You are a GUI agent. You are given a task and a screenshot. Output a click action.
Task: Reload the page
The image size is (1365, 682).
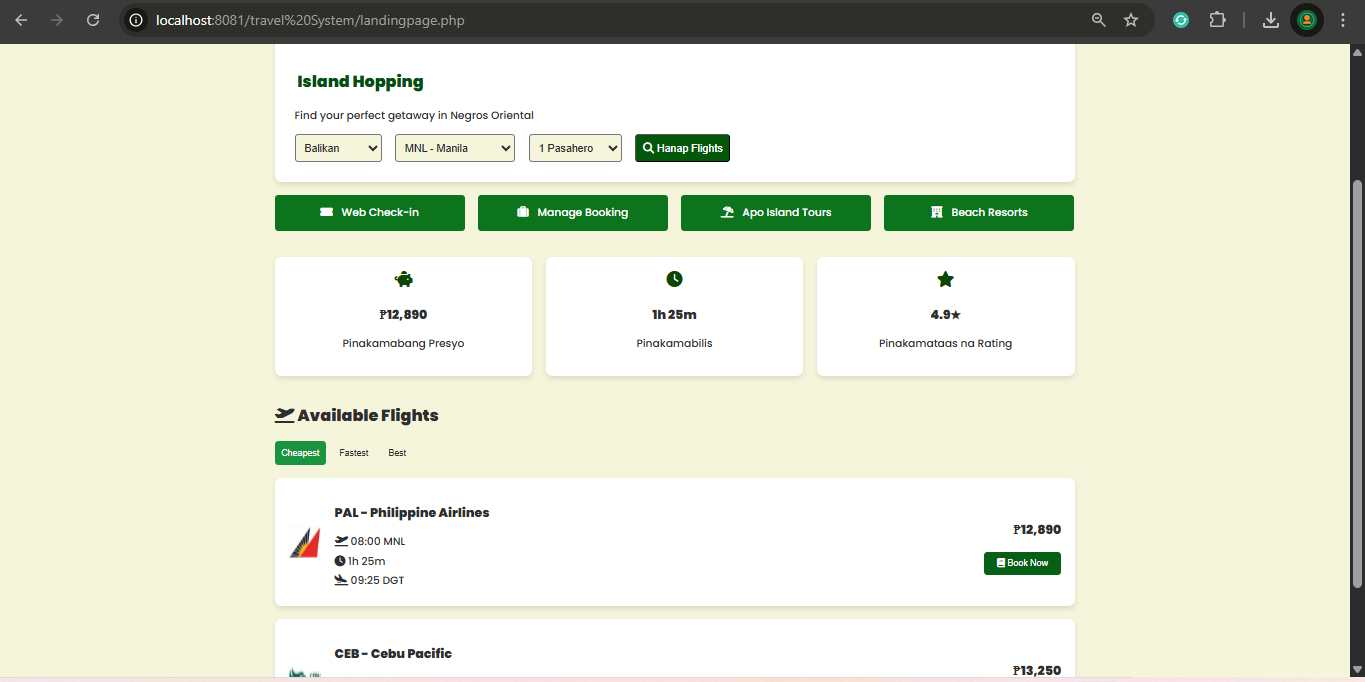[x=93, y=20]
